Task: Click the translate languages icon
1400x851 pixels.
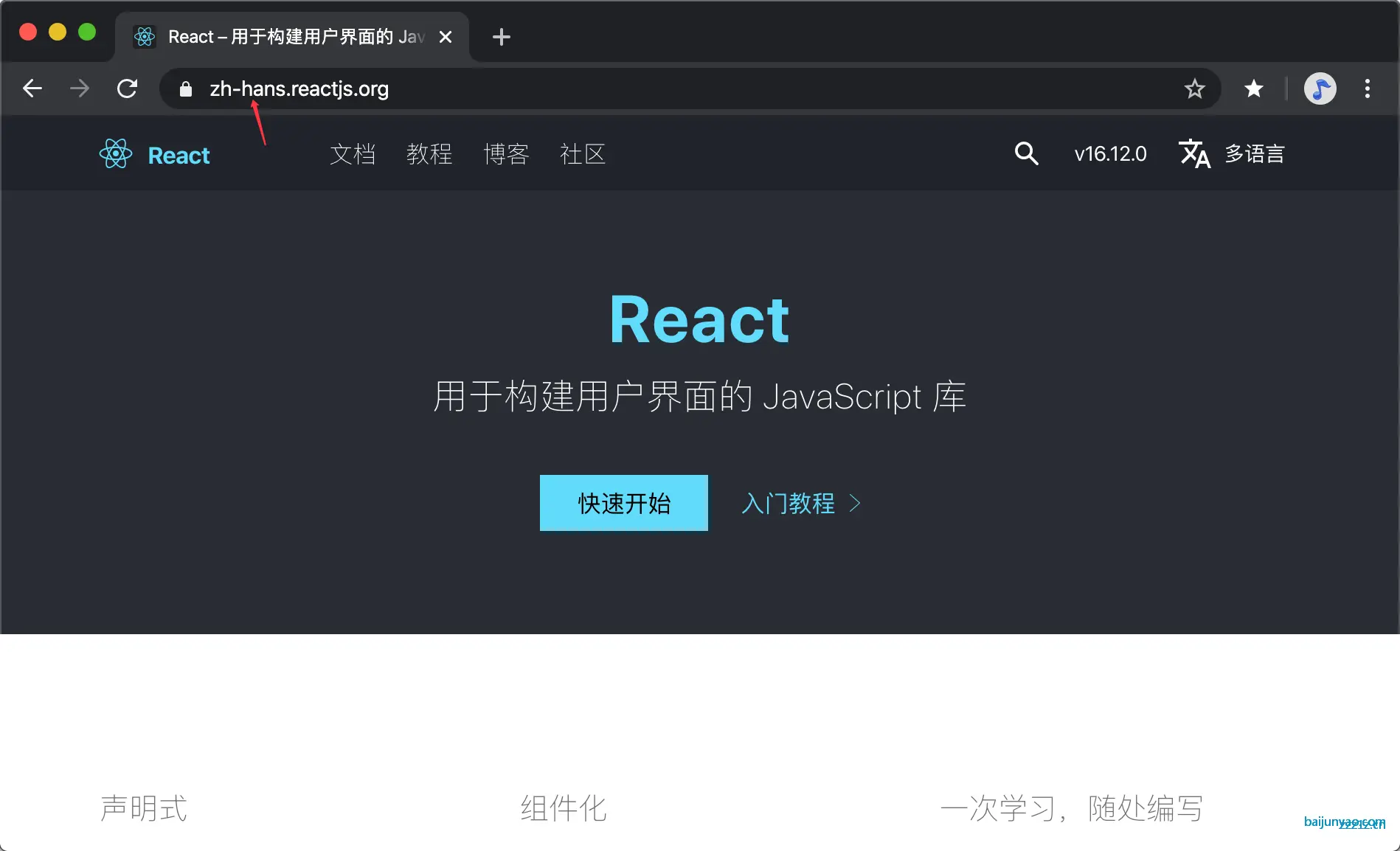Action: point(1195,153)
